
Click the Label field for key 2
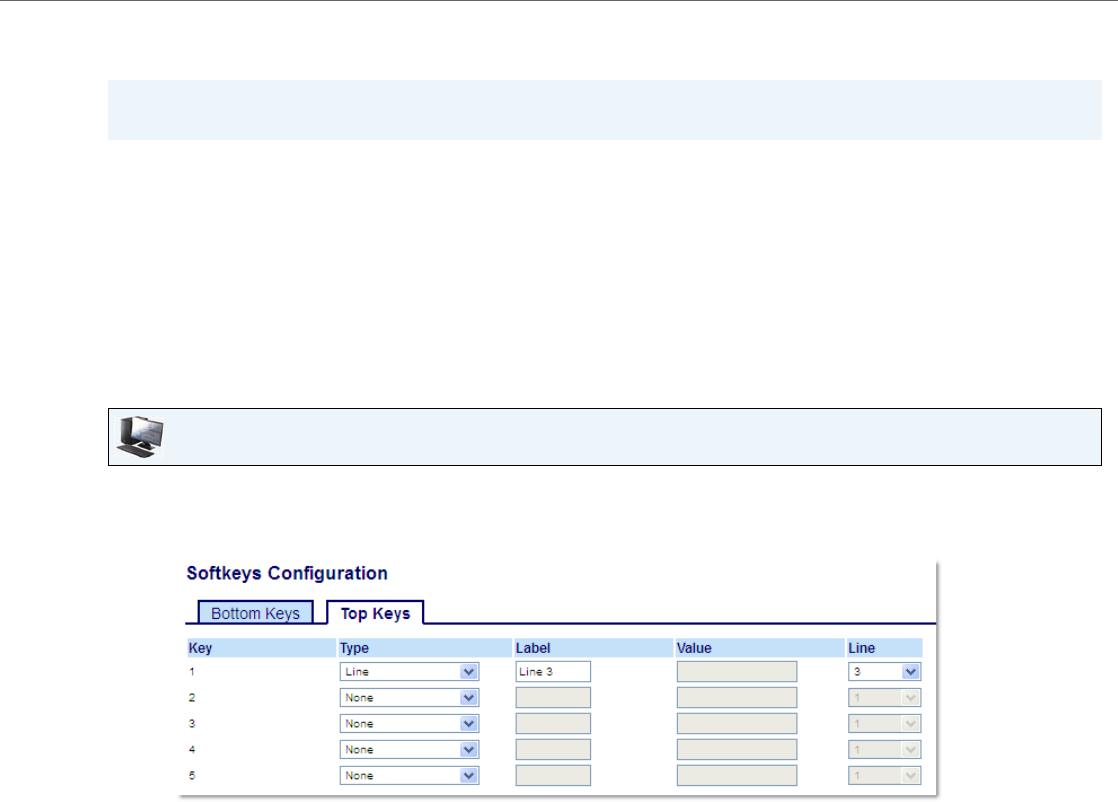tap(553, 698)
